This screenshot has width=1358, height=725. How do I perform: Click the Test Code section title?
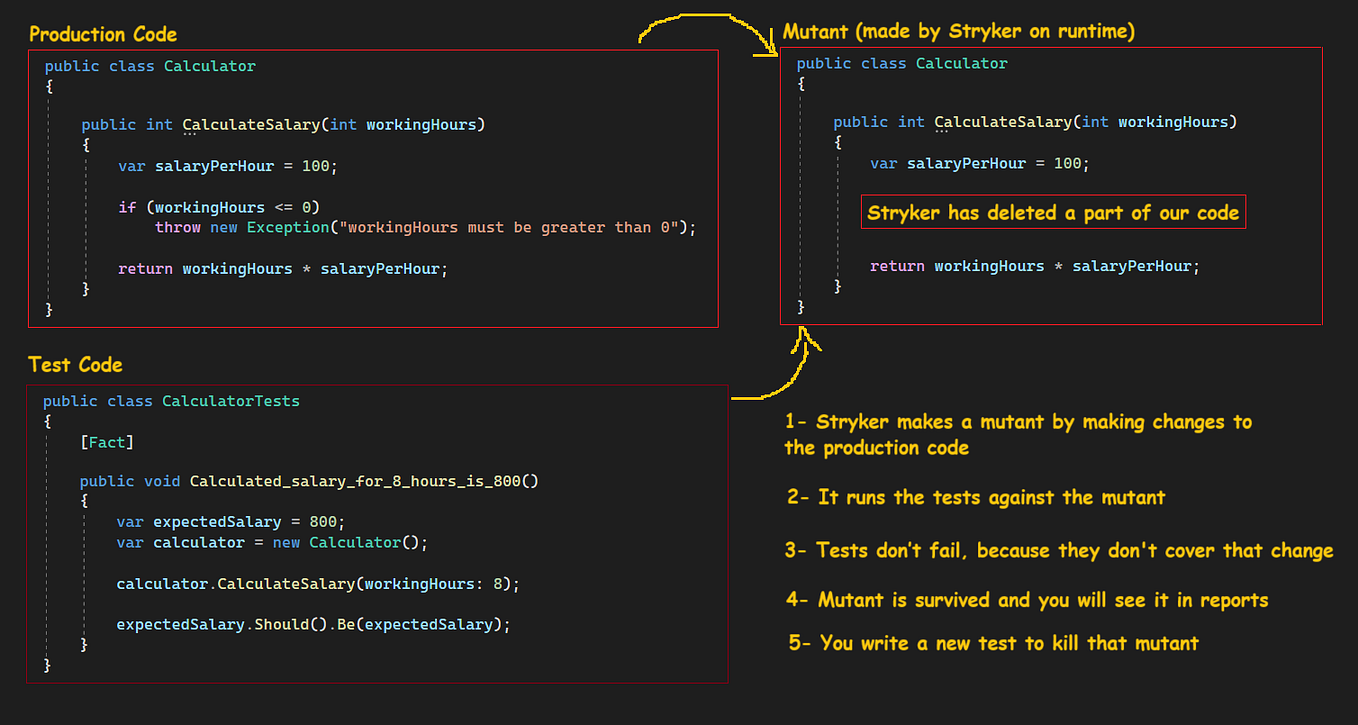click(x=74, y=364)
